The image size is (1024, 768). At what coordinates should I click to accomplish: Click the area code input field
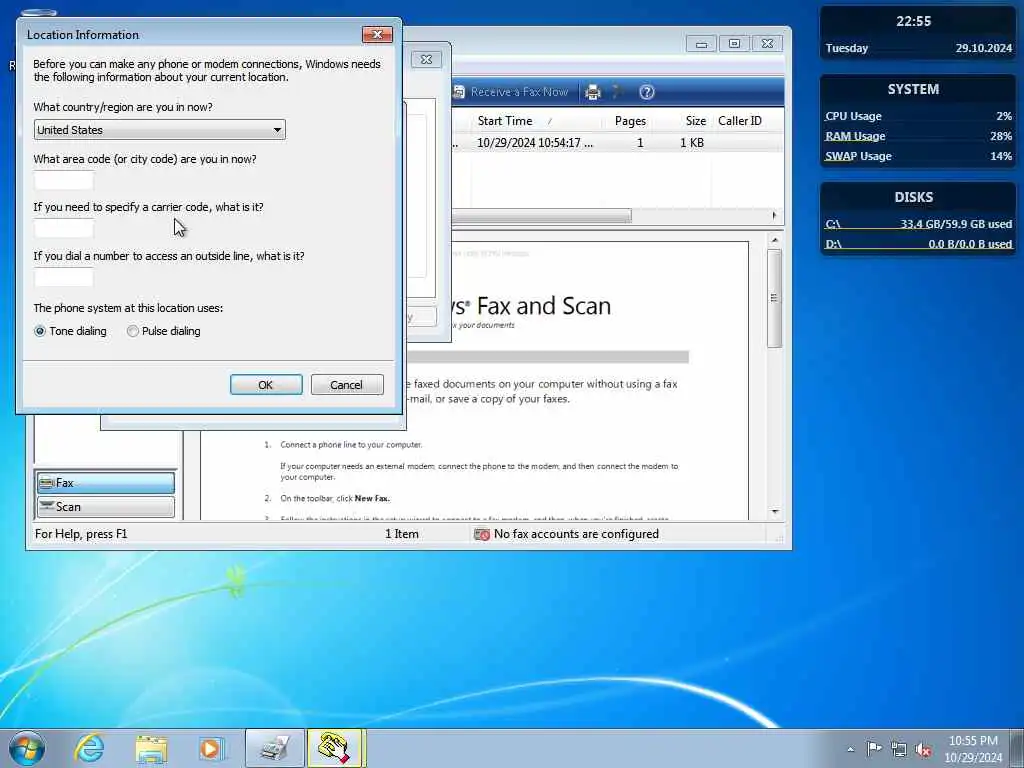pyautogui.click(x=63, y=180)
